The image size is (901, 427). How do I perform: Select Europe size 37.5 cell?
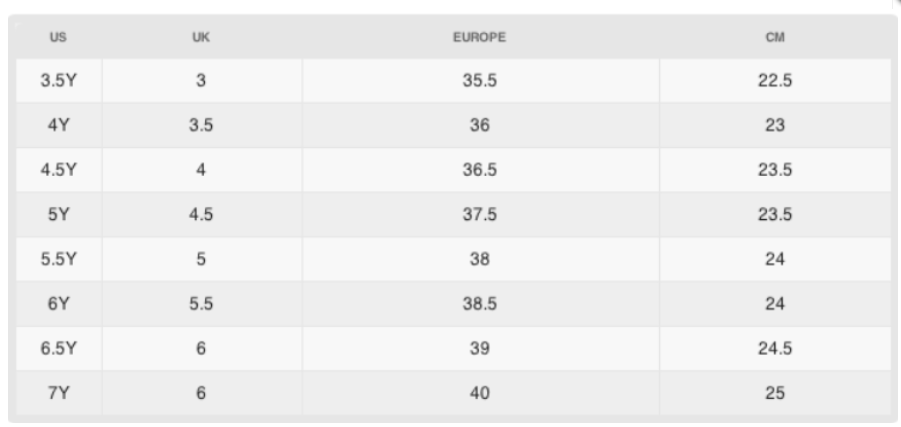[480, 214]
